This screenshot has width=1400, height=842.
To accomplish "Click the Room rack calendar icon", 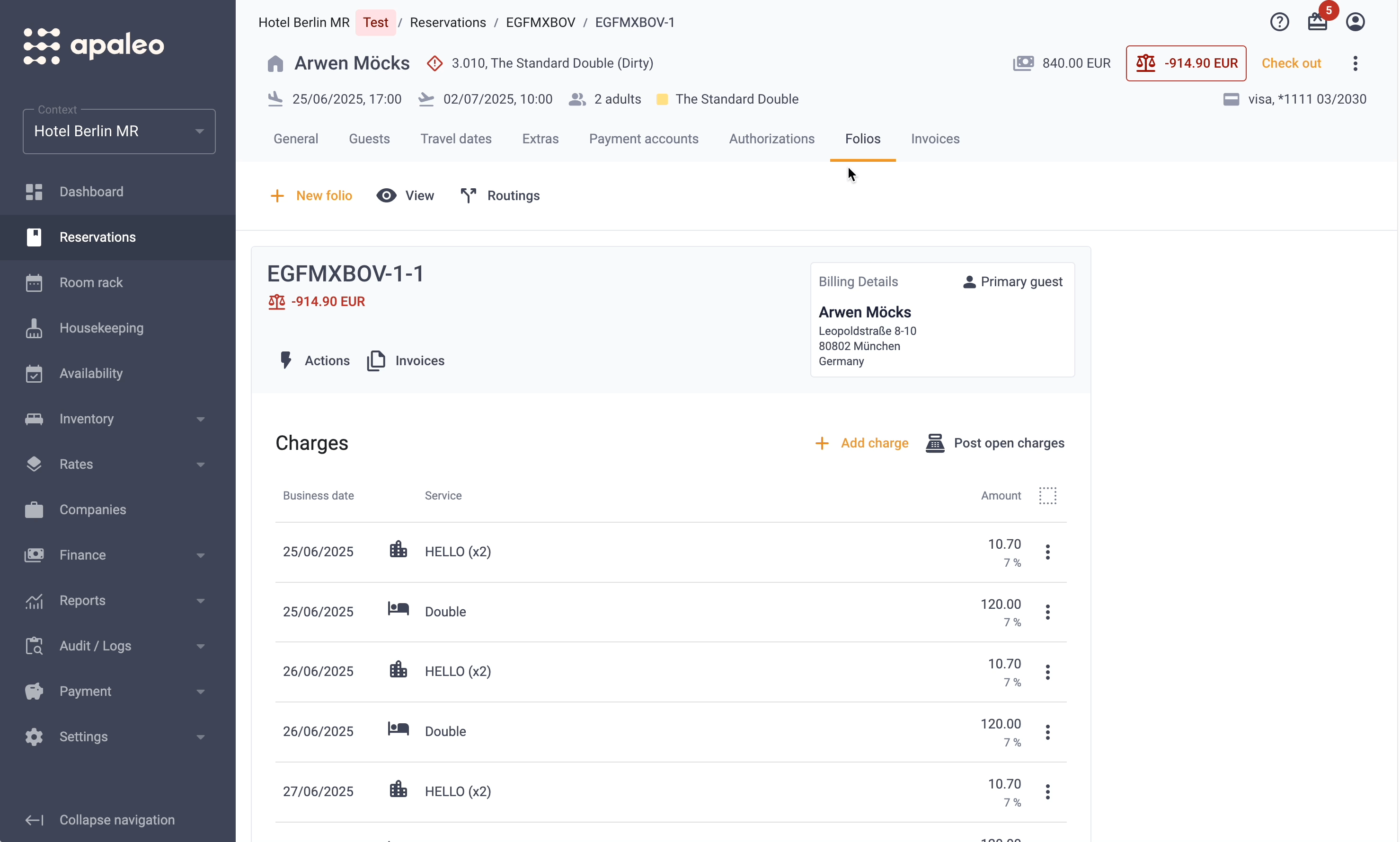I will point(34,282).
